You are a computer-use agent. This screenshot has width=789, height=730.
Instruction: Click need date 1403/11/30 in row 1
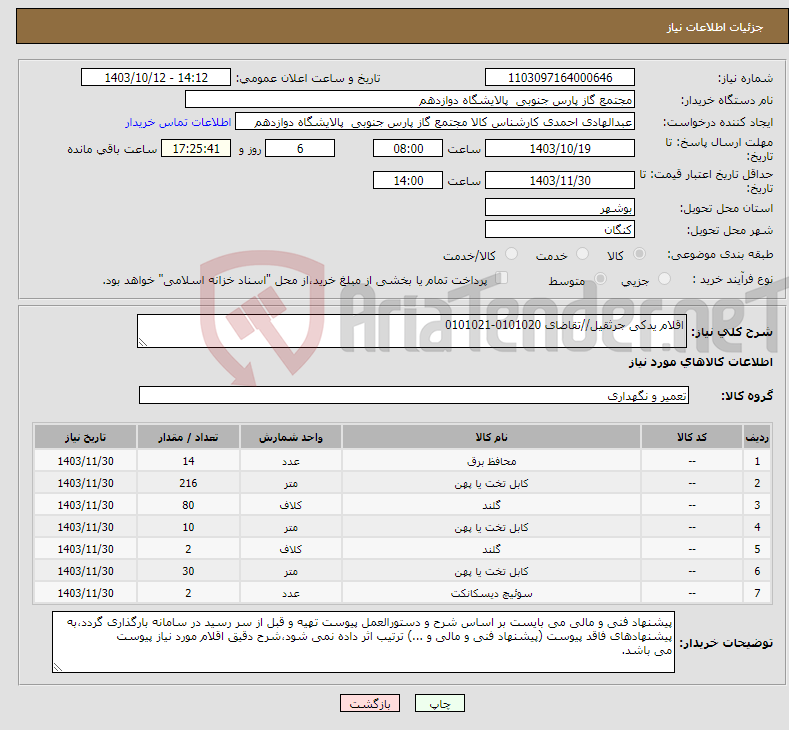pos(86,461)
